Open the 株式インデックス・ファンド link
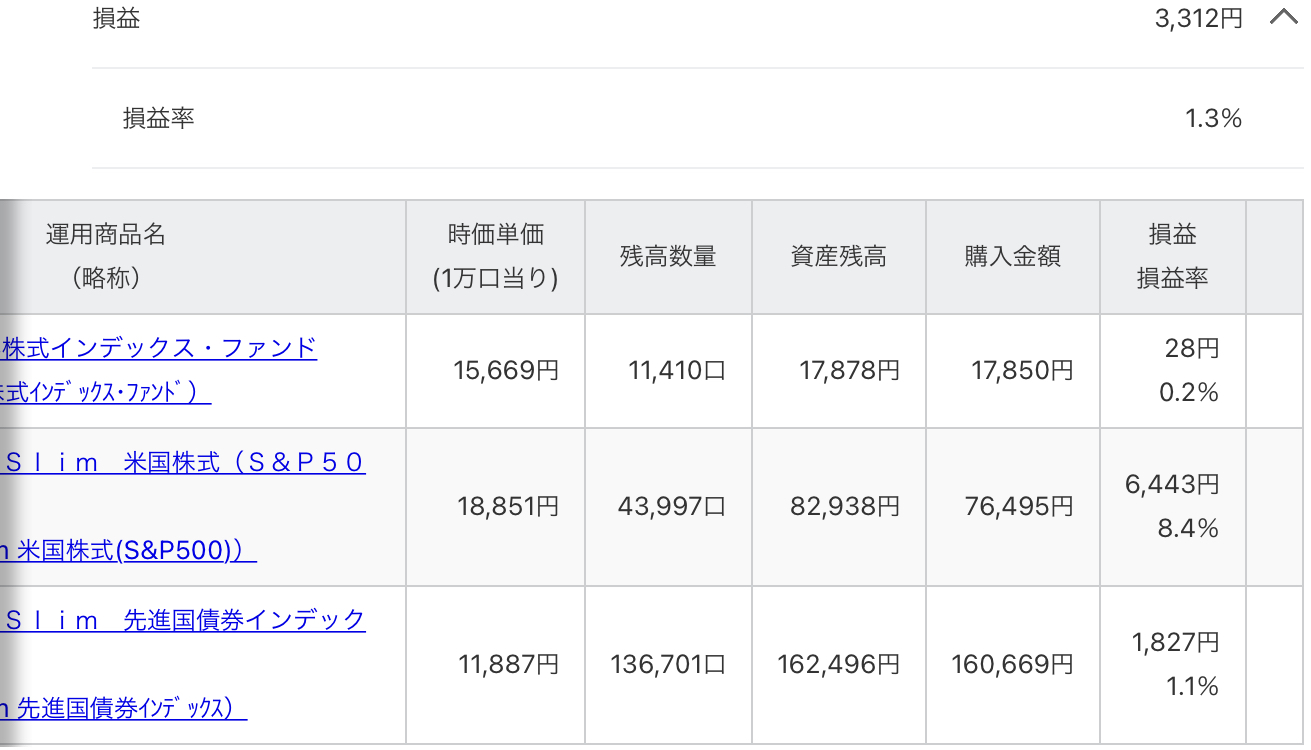 click(160, 348)
